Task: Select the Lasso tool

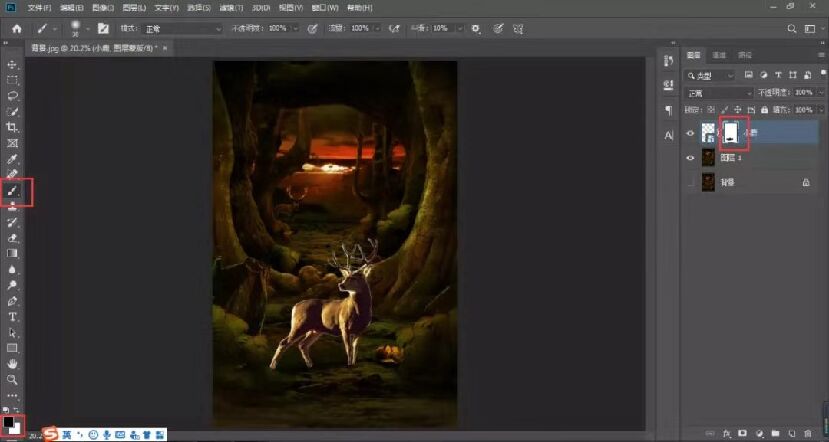Action: click(x=12, y=96)
